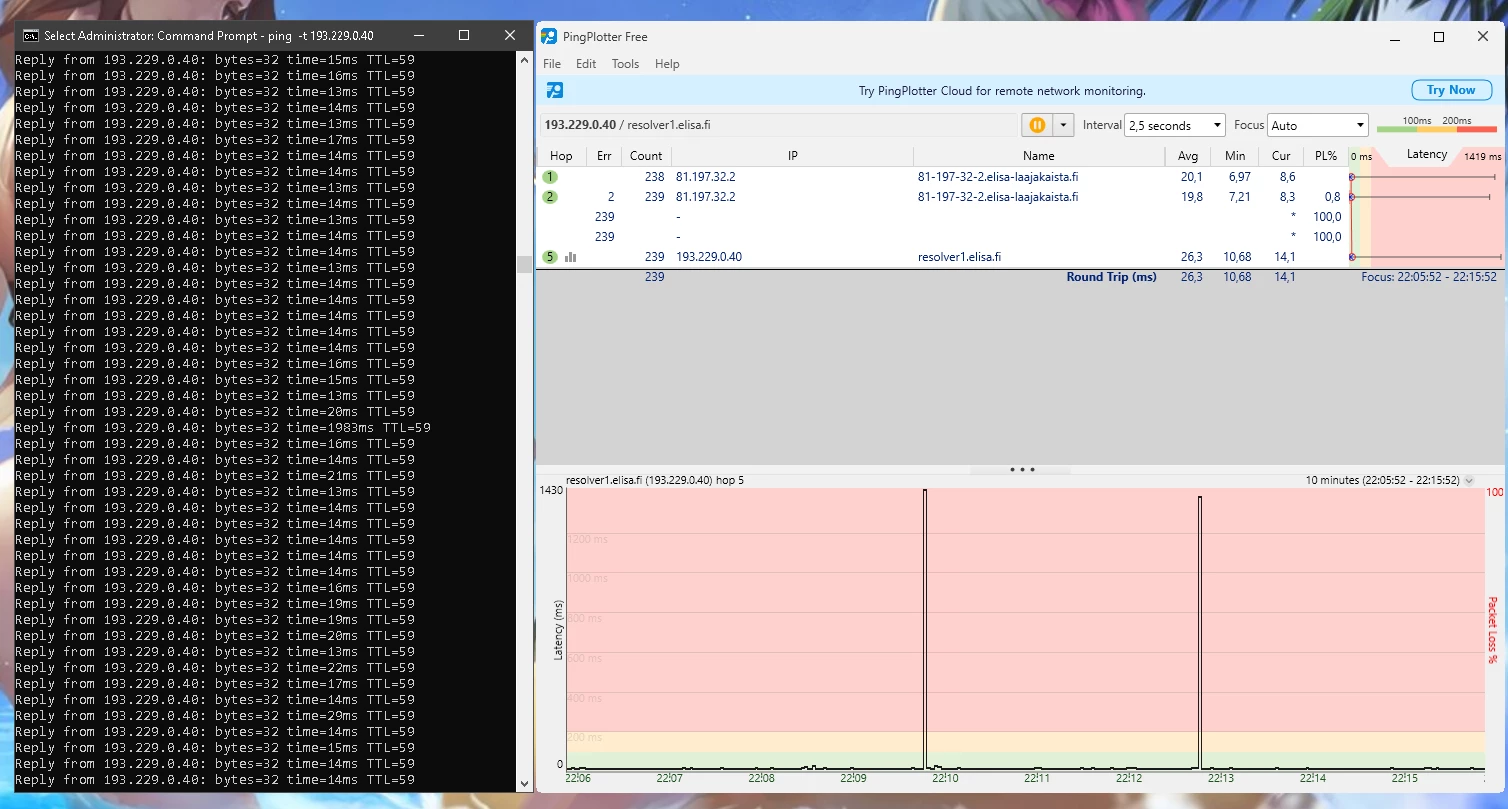Click the time=1983ms reply line in Command Prompt

coord(223,428)
